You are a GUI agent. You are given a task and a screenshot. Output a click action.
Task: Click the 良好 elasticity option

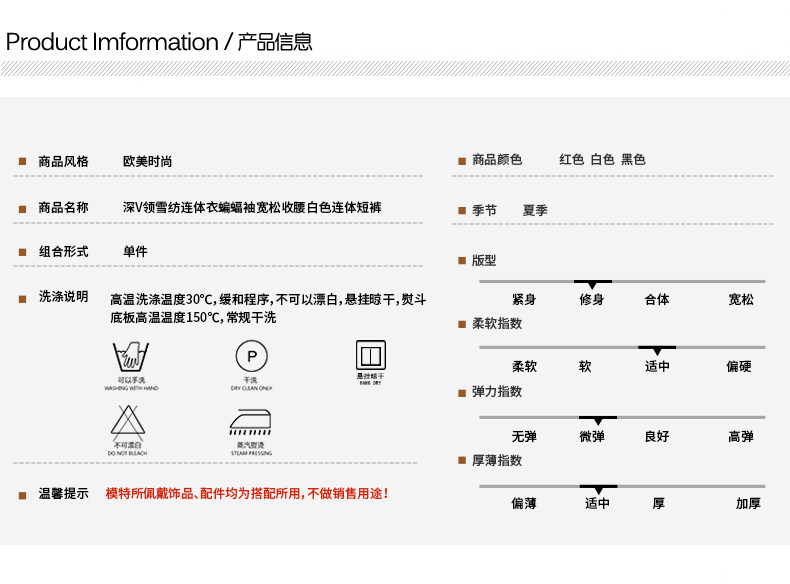click(657, 436)
